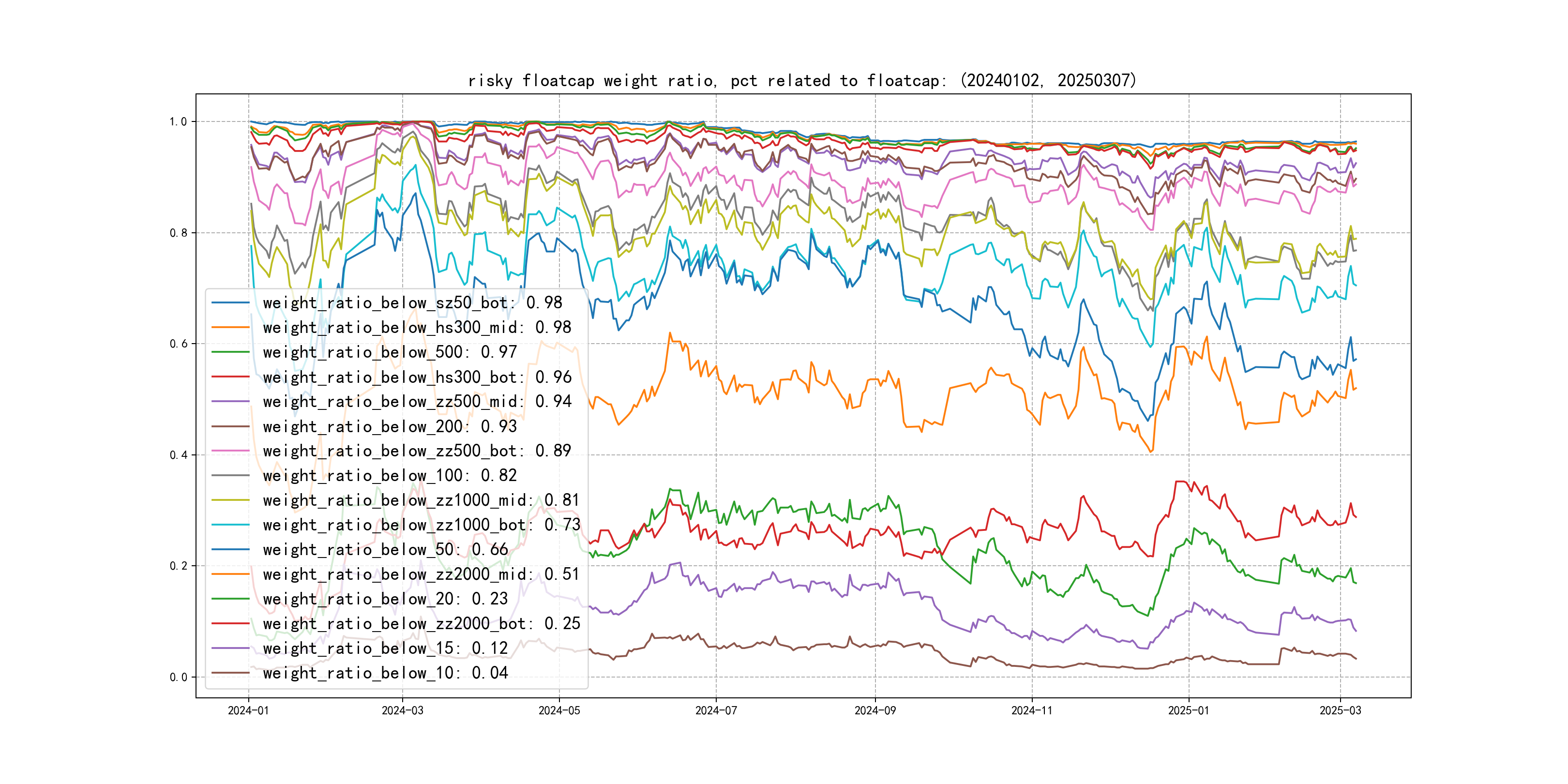This screenshot has width=1568, height=784.
Task: Click purple line swatch for zz500_mid
Action: point(231,402)
